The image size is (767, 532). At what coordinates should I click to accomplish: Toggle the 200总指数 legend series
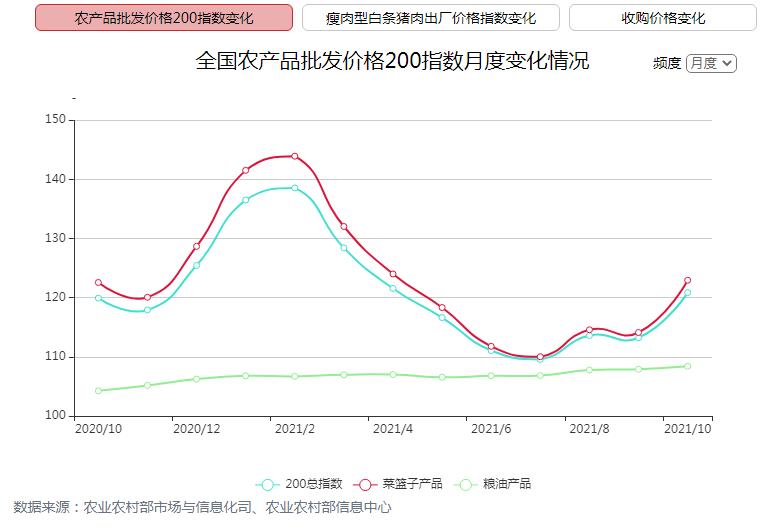(x=313, y=484)
